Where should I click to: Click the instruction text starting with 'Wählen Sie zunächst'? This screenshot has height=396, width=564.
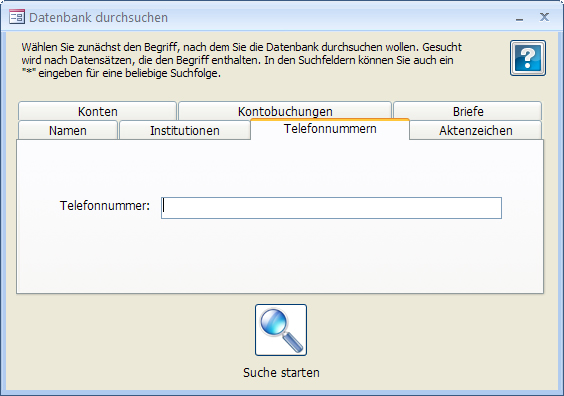tap(241, 60)
